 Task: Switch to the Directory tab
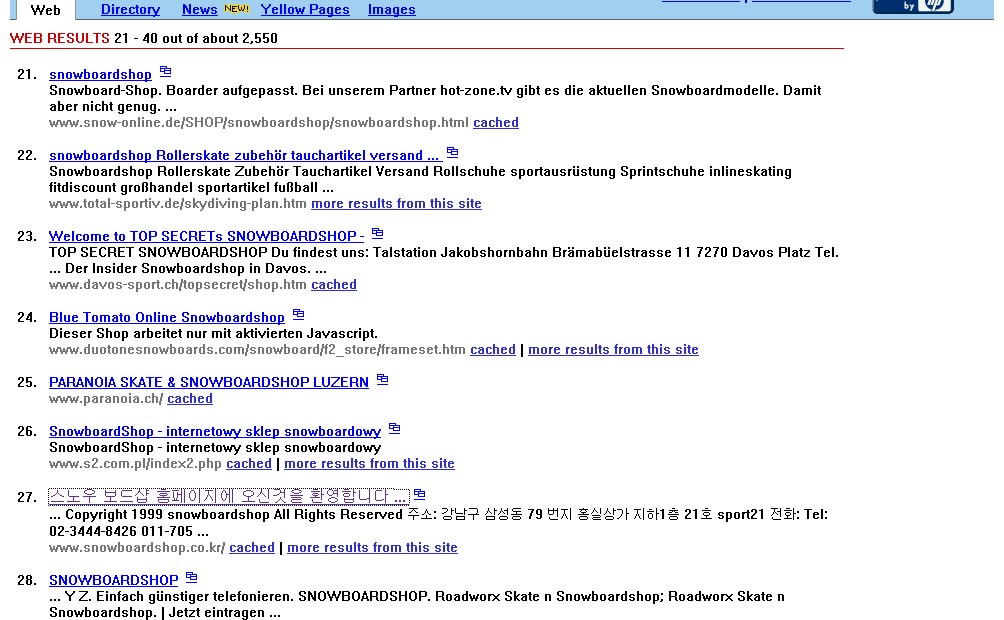coord(131,10)
